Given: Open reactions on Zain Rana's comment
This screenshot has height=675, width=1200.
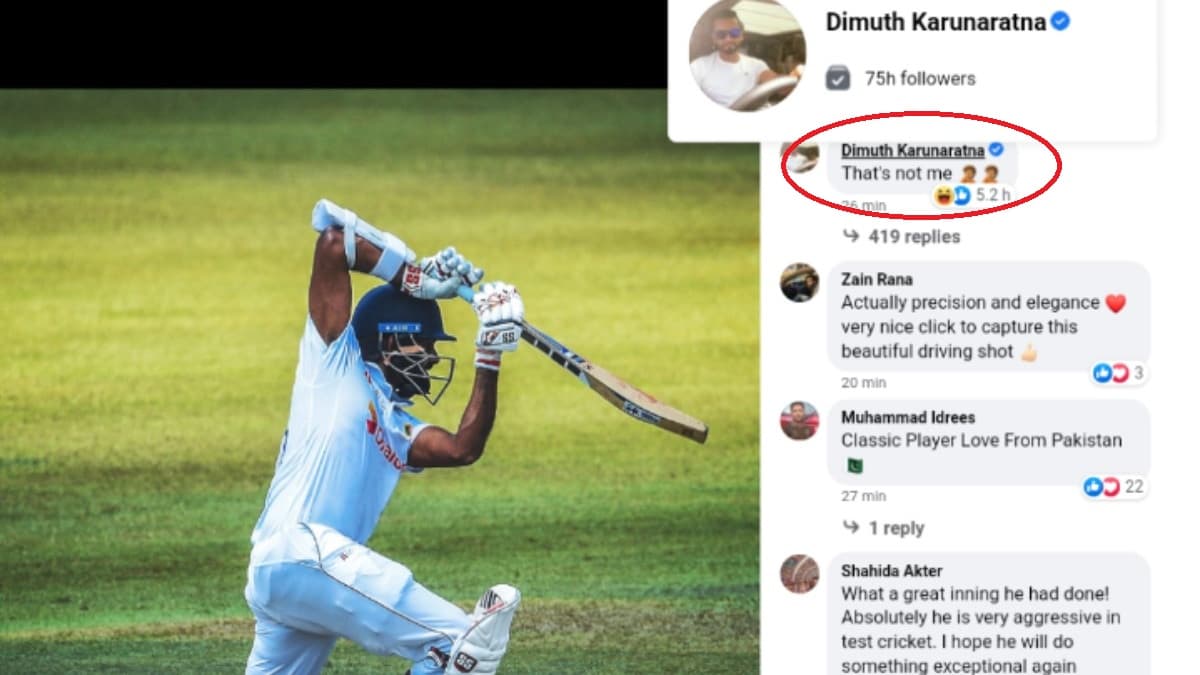Looking at the screenshot, I should click(1119, 374).
